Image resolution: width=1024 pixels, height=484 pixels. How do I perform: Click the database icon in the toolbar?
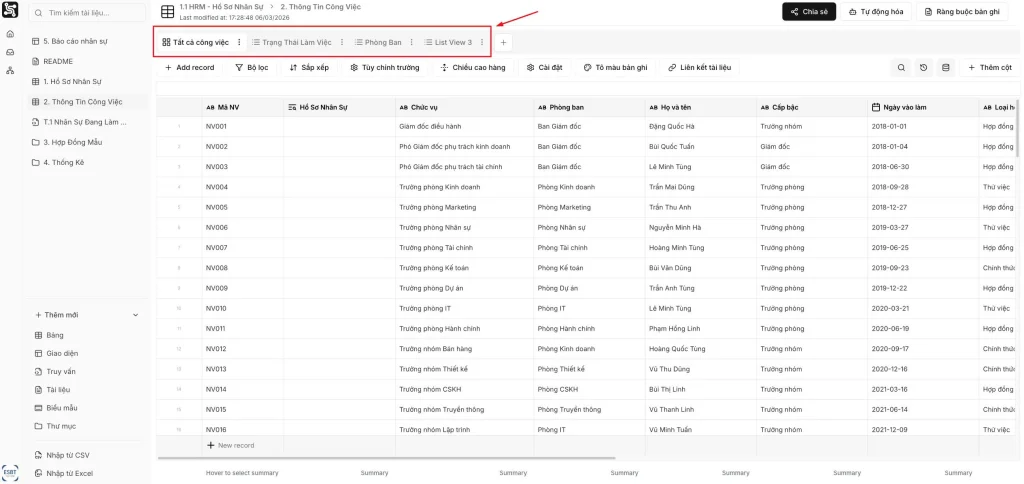point(945,67)
